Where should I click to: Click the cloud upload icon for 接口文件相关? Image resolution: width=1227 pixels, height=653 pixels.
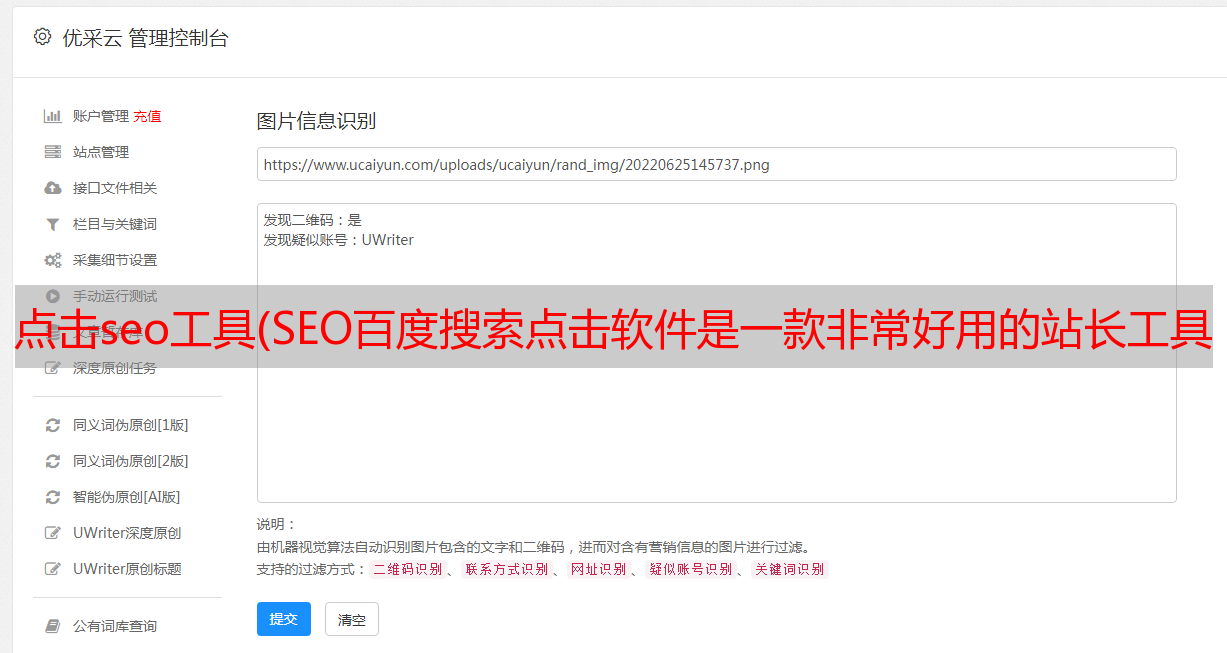(53, 188)
